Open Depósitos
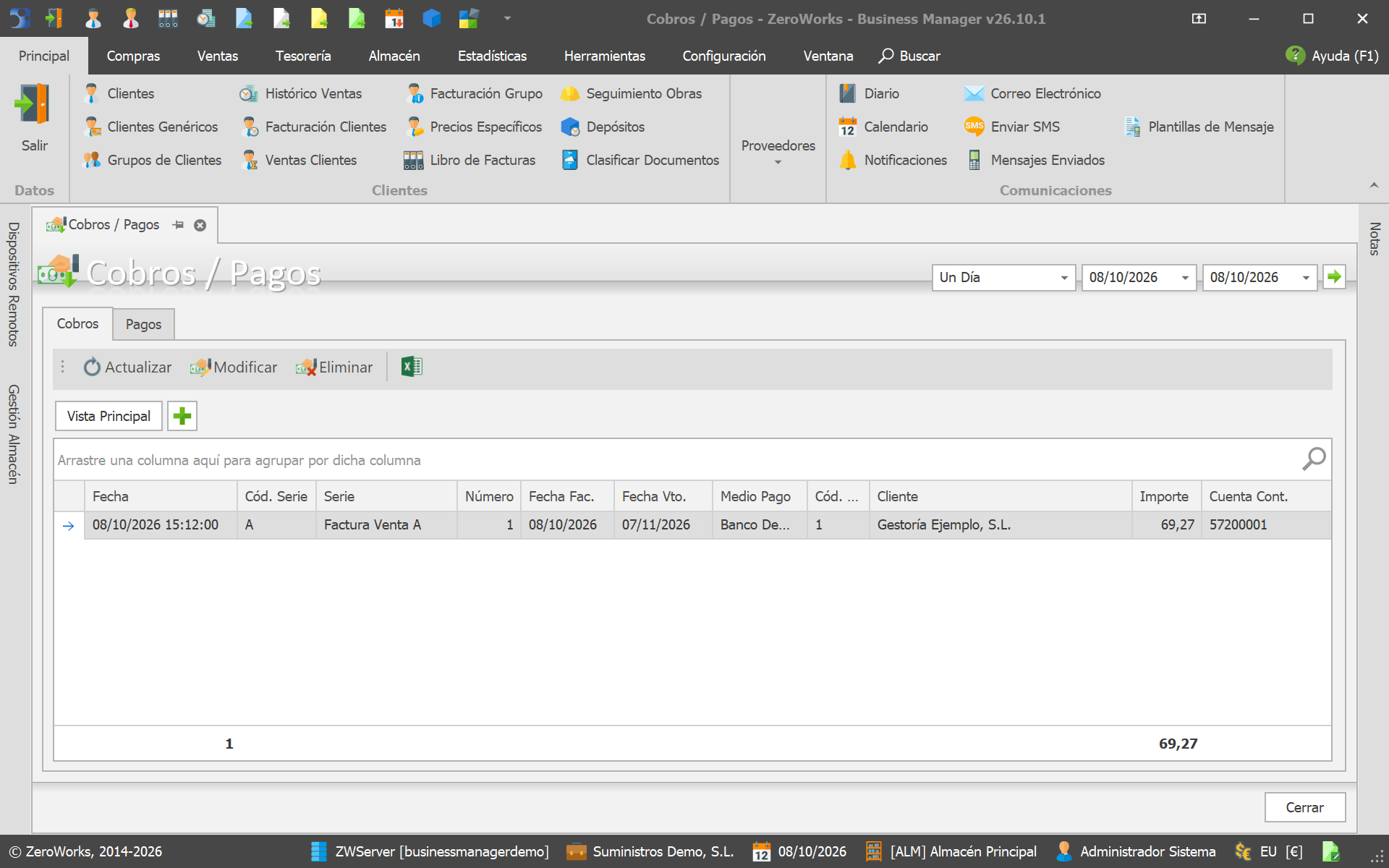 pyautogui.click(x=603, y=127)
